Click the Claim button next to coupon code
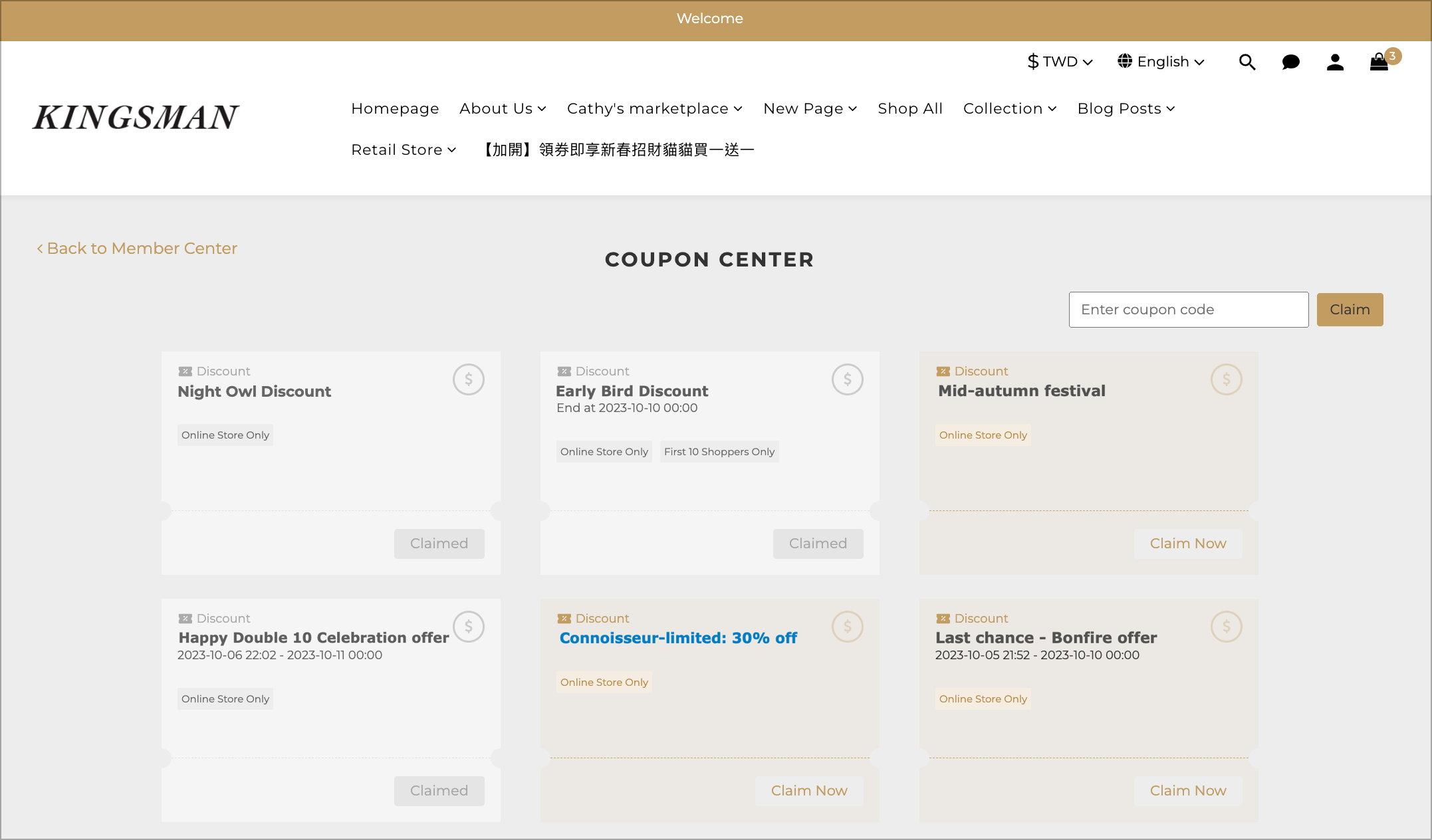The image size is (1432, 840). (1350, 310)
